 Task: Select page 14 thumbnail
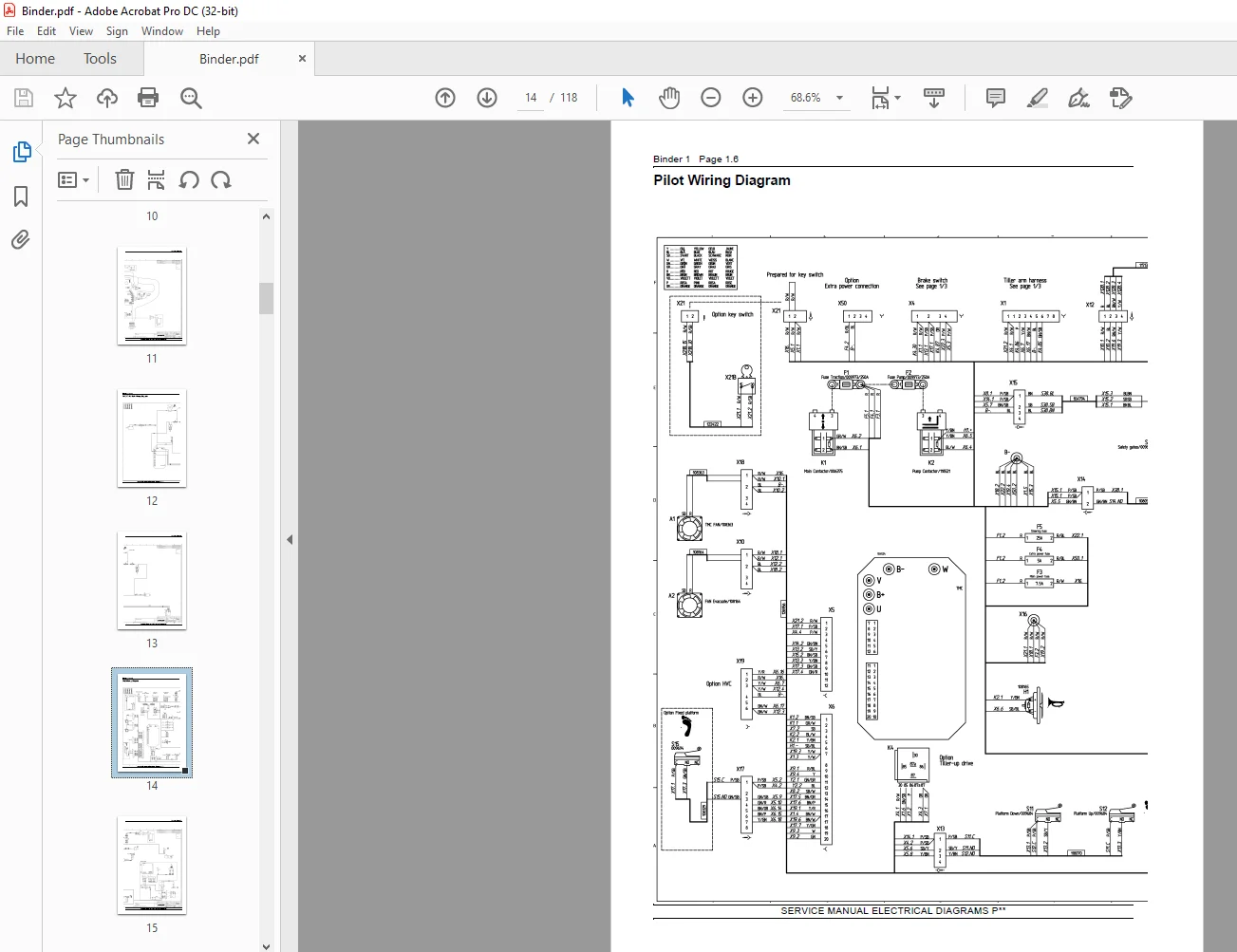(152, 723)
